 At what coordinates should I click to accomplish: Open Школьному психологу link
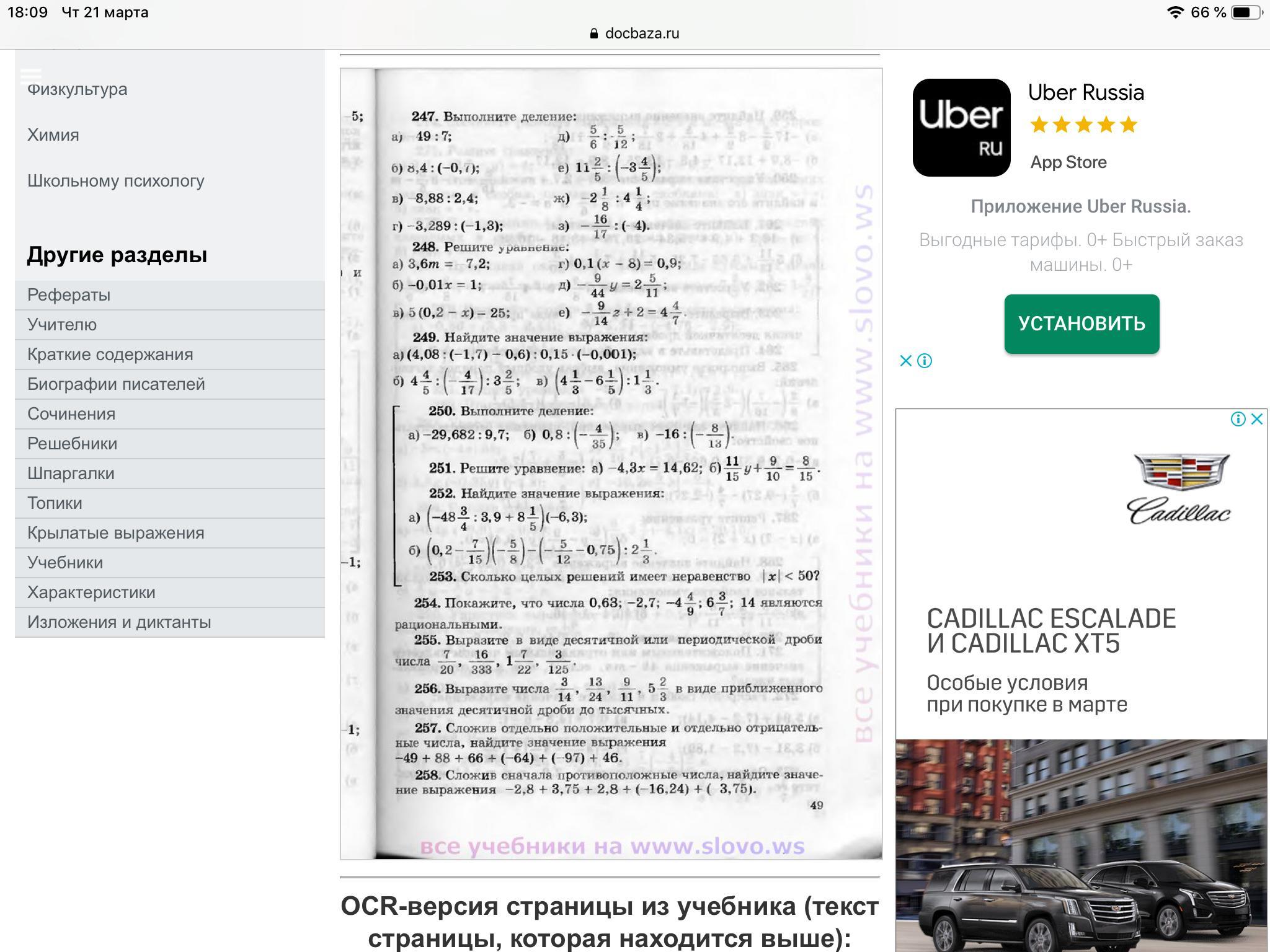click(116, 181)
